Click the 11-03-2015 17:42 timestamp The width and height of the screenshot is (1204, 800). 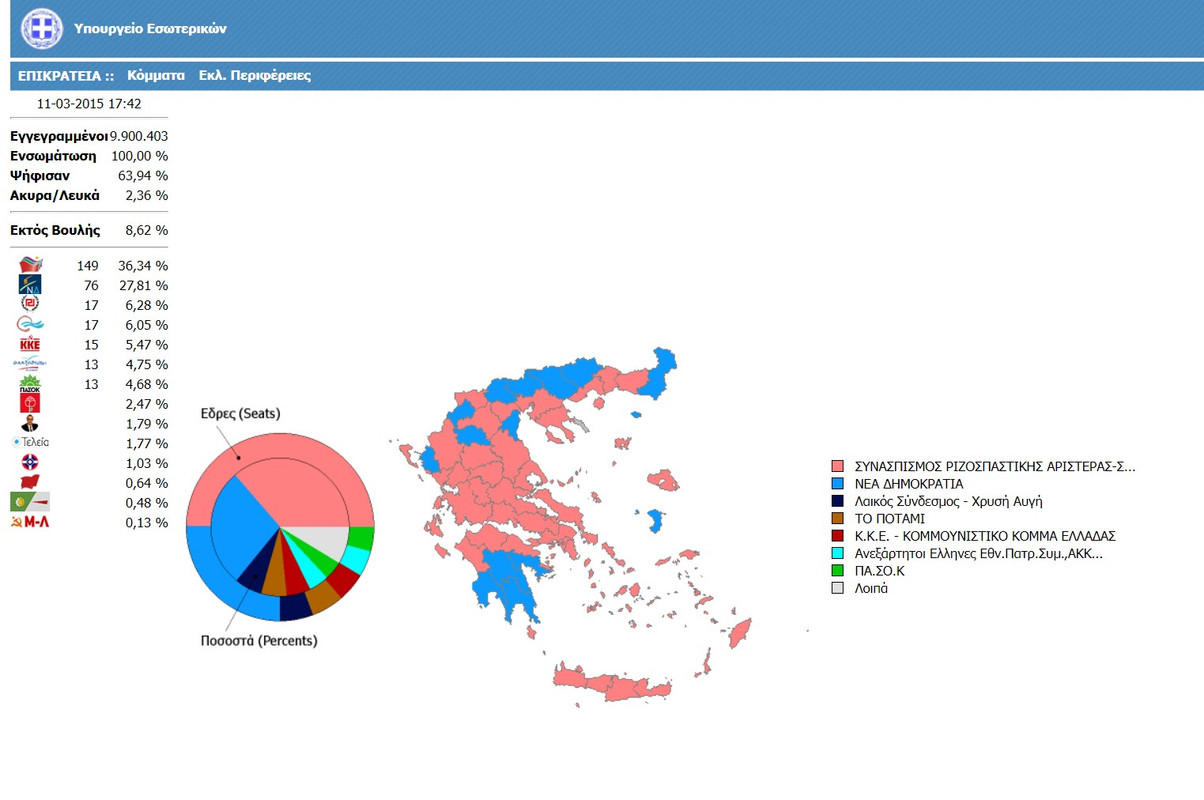pos(89,104)
